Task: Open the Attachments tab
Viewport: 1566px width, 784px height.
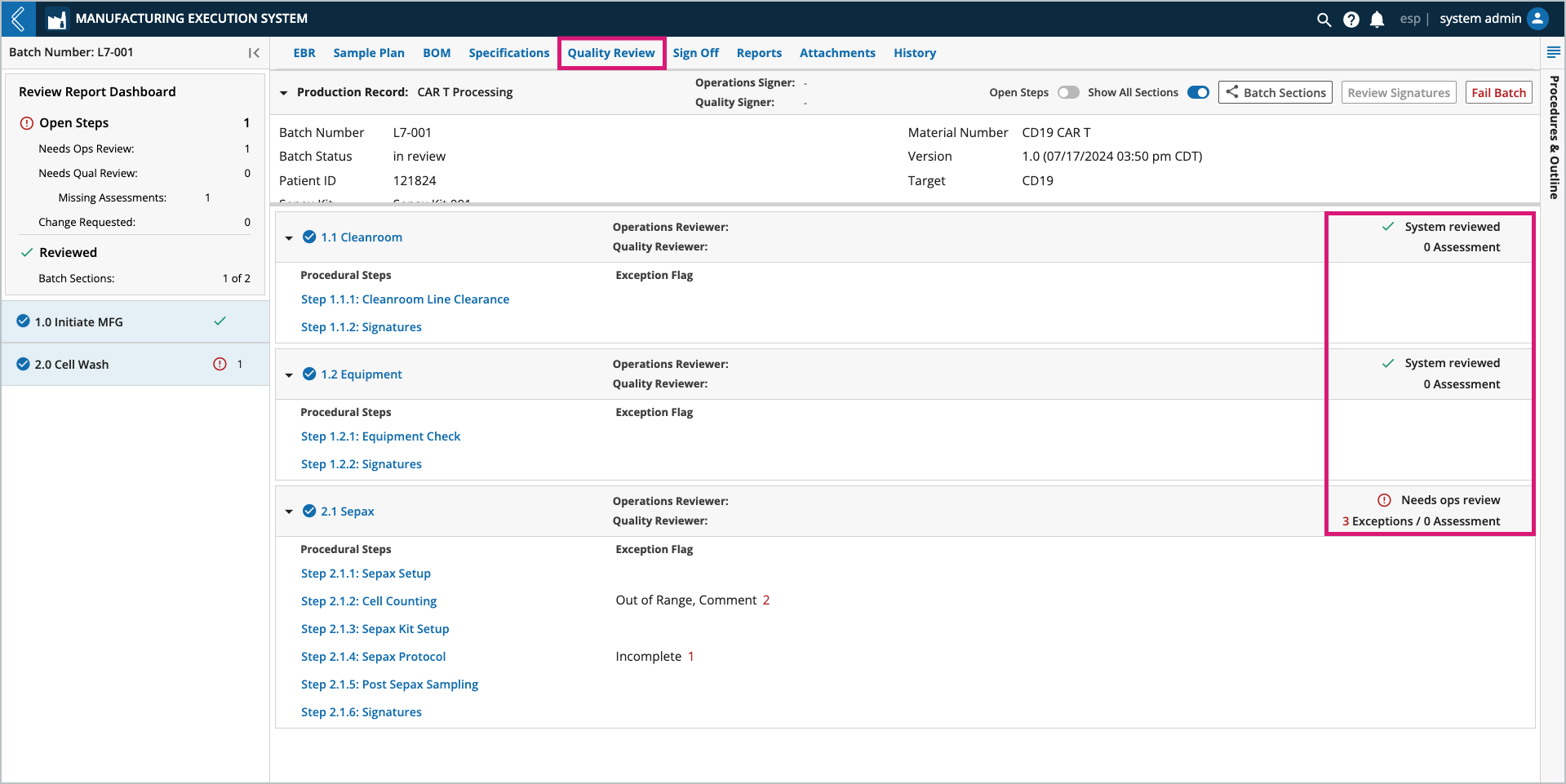Action: (837, 53)
